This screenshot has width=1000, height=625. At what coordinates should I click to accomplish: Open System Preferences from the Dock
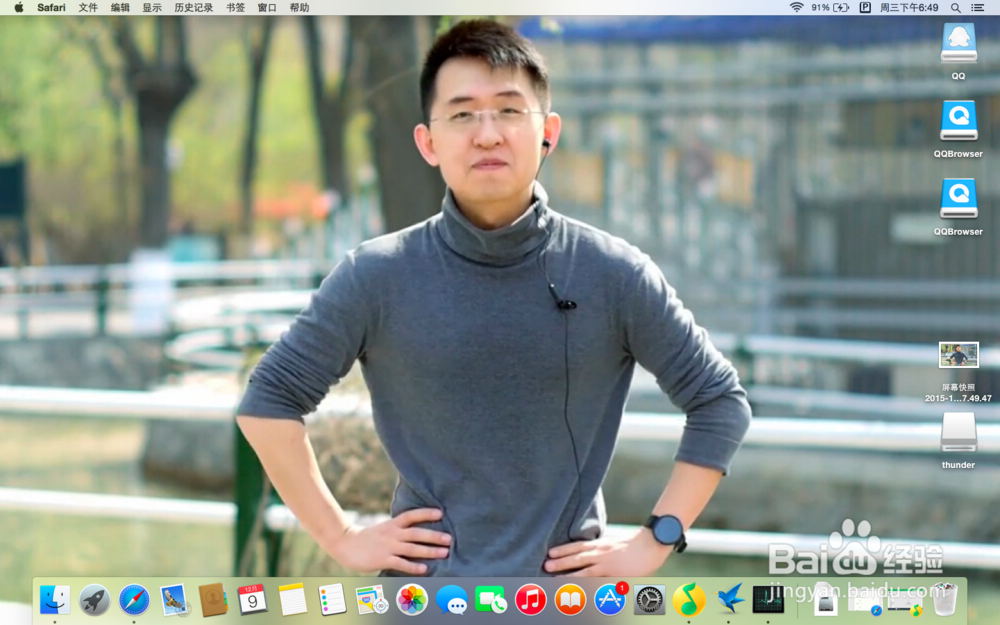coord(648,601)
